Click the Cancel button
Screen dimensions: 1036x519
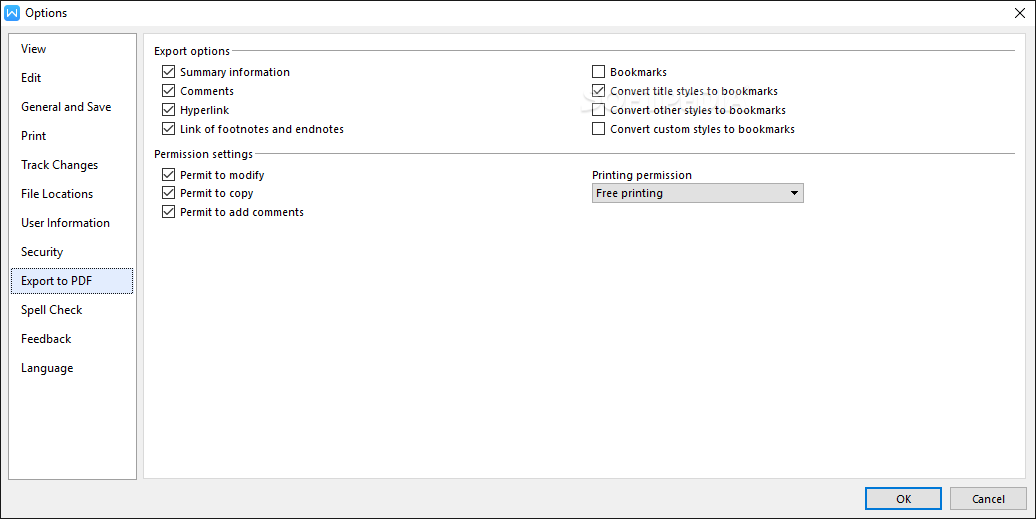988,499
